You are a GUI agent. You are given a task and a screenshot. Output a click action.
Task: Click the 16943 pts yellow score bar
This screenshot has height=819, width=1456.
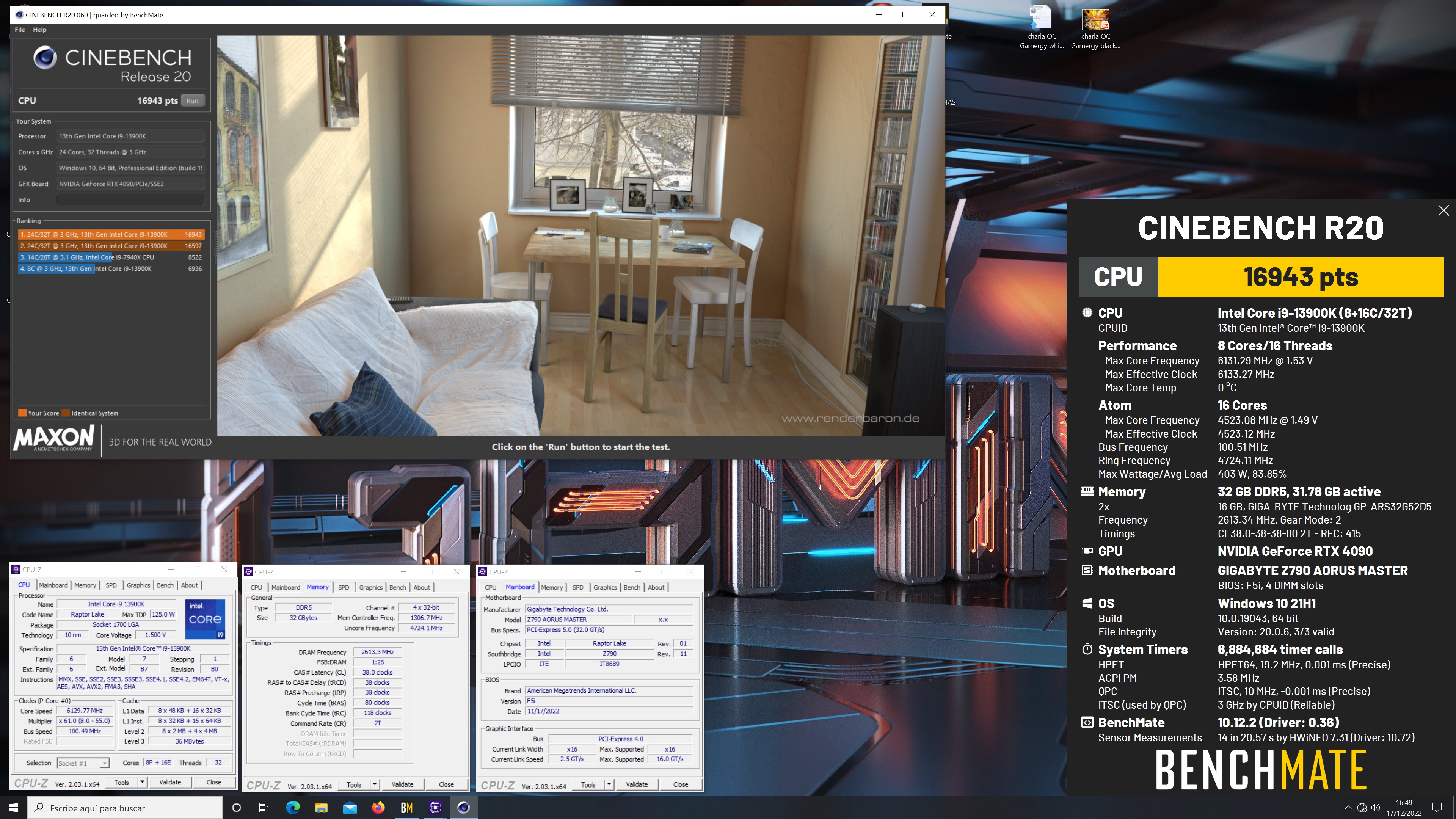[1301, 277]
